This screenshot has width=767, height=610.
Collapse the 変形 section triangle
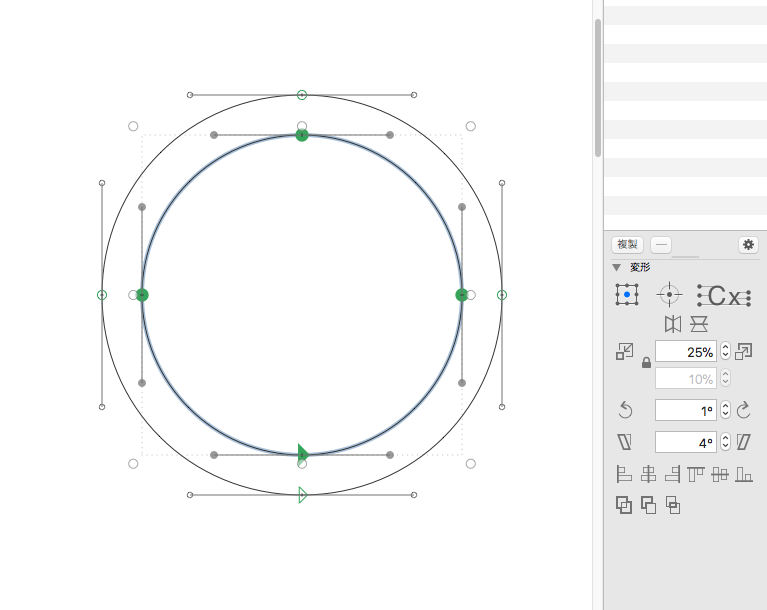point(616,267)
